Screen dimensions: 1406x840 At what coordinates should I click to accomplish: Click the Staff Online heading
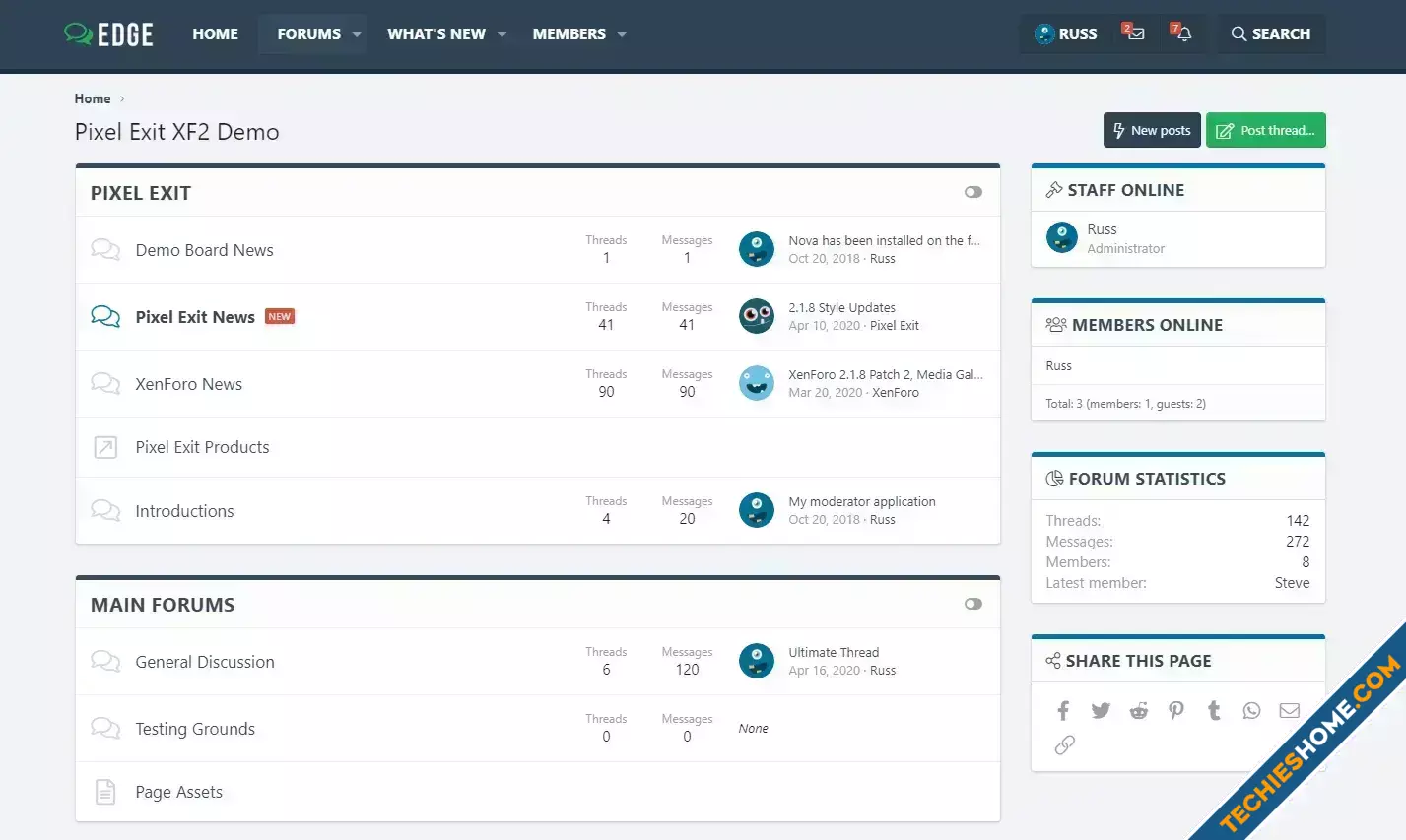(x=1126, y=190)
